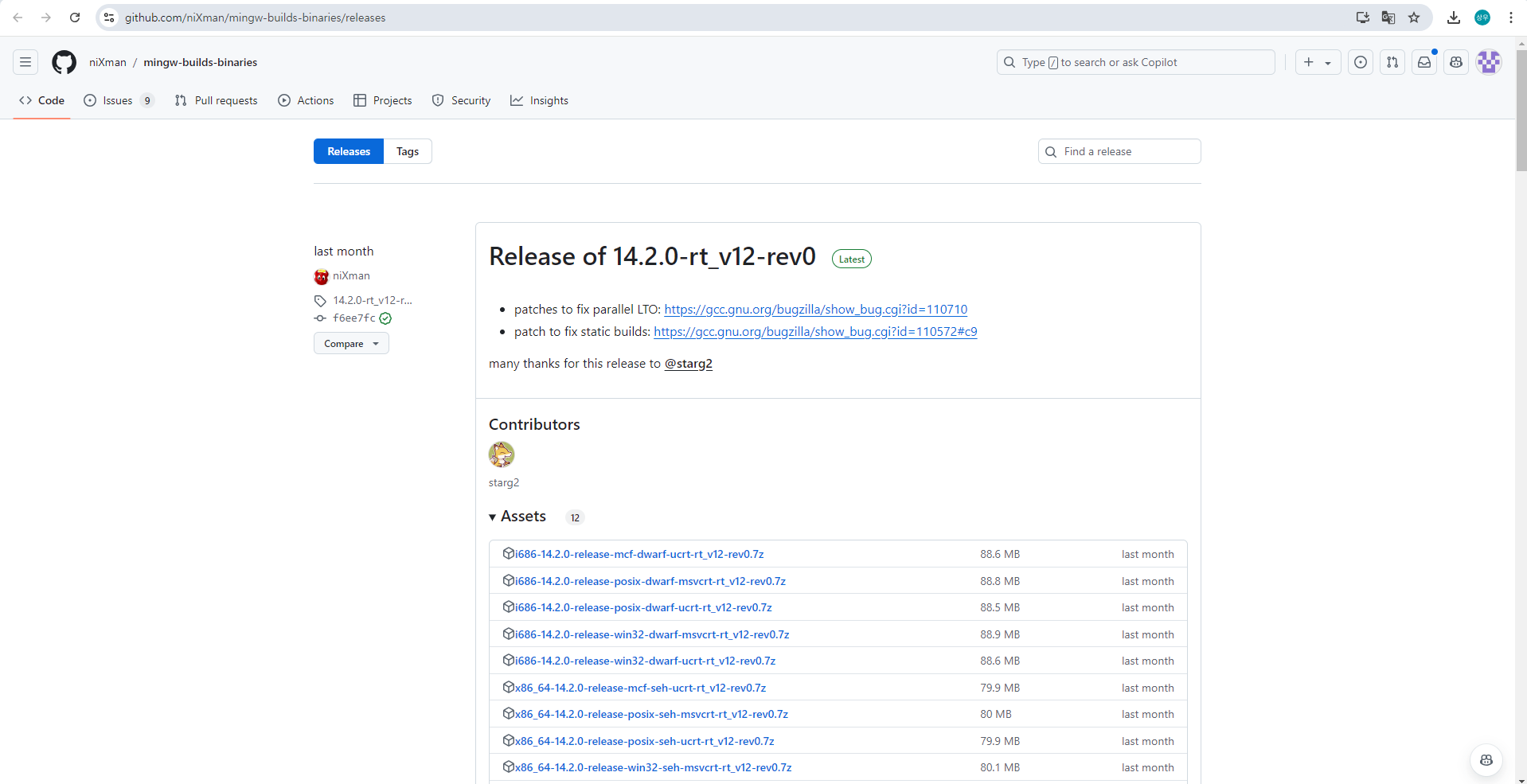1527x784 pixels.
Task: Click the package icon for x86_64 mcf-seh-ucrt asset
Action: 509,687
